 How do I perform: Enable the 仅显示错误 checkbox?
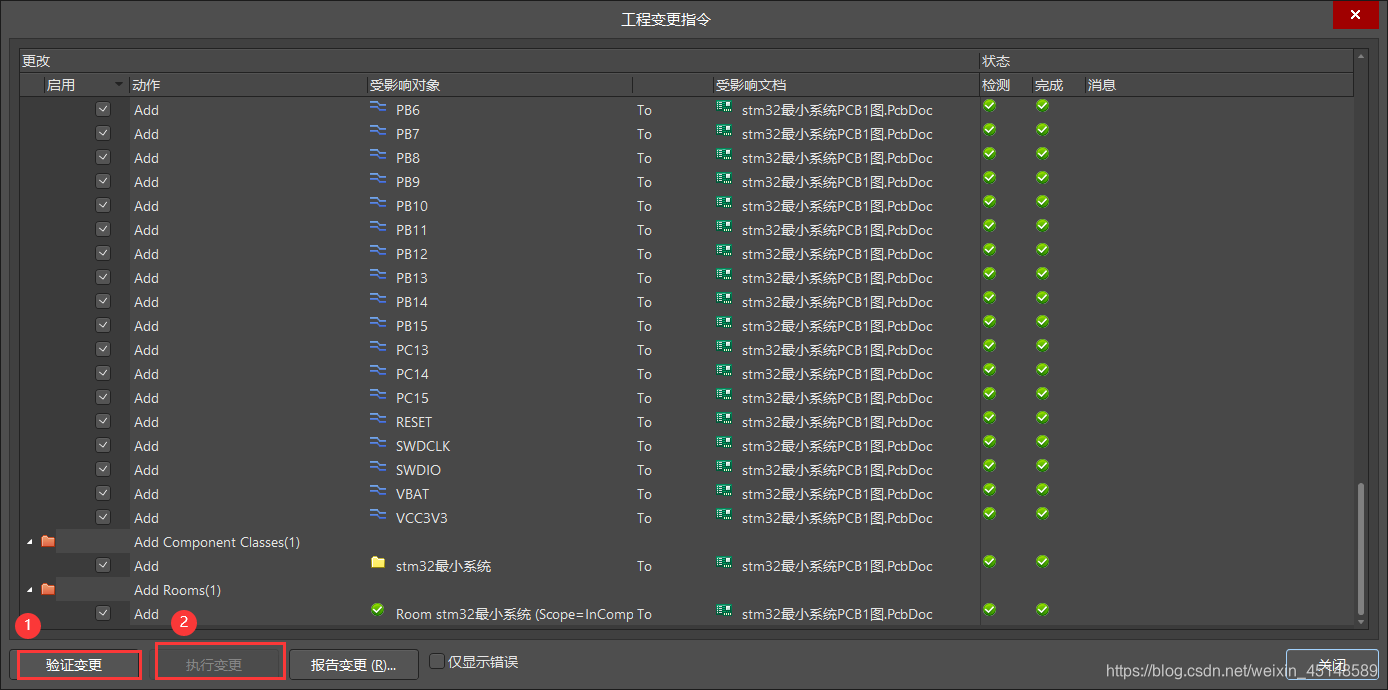[437, 660]
